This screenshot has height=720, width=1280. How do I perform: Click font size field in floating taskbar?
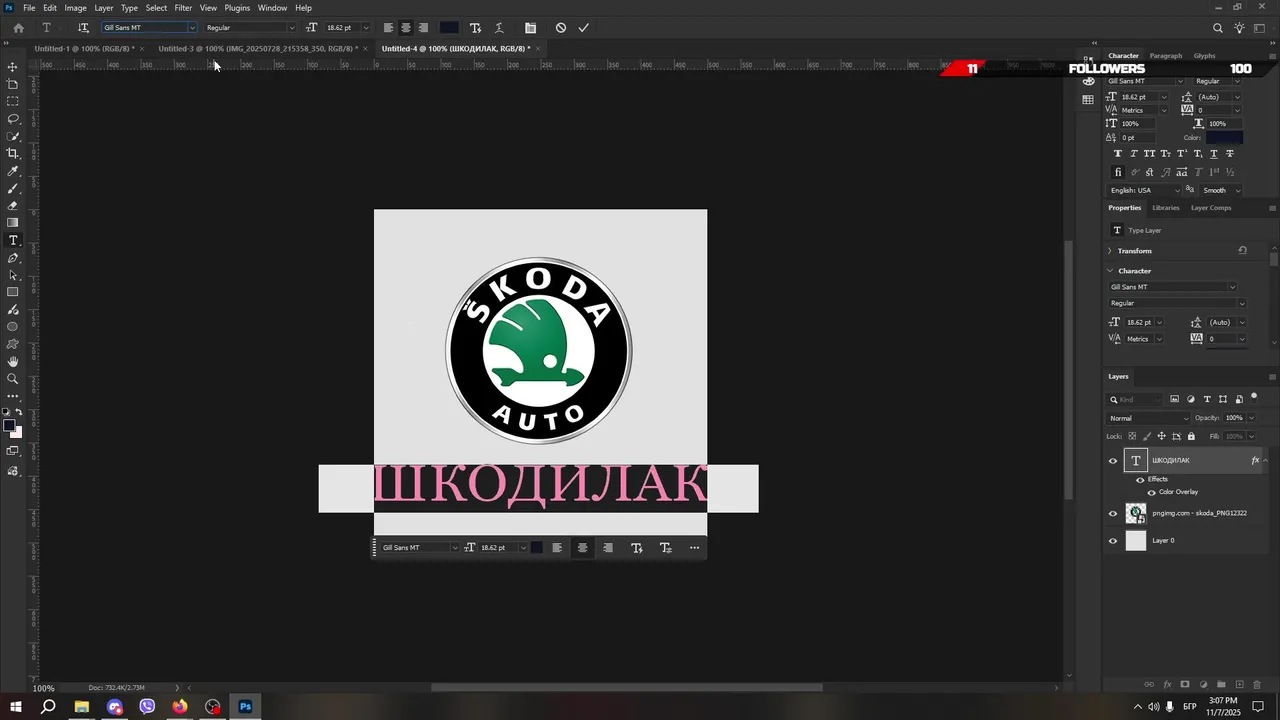(x=497, y=548)
